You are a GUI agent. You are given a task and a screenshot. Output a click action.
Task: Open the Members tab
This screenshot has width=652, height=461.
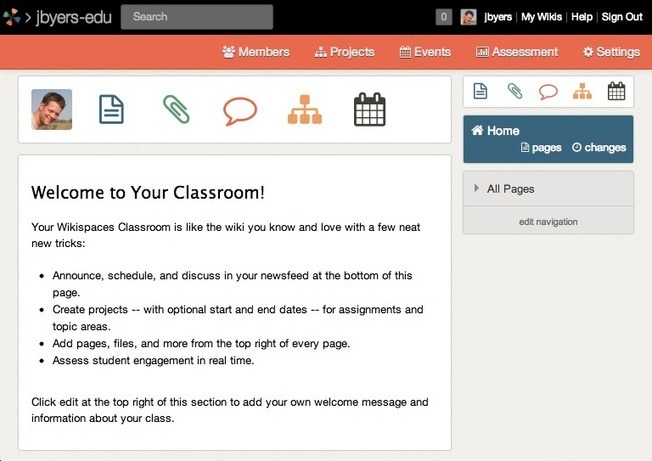[256, 52]
